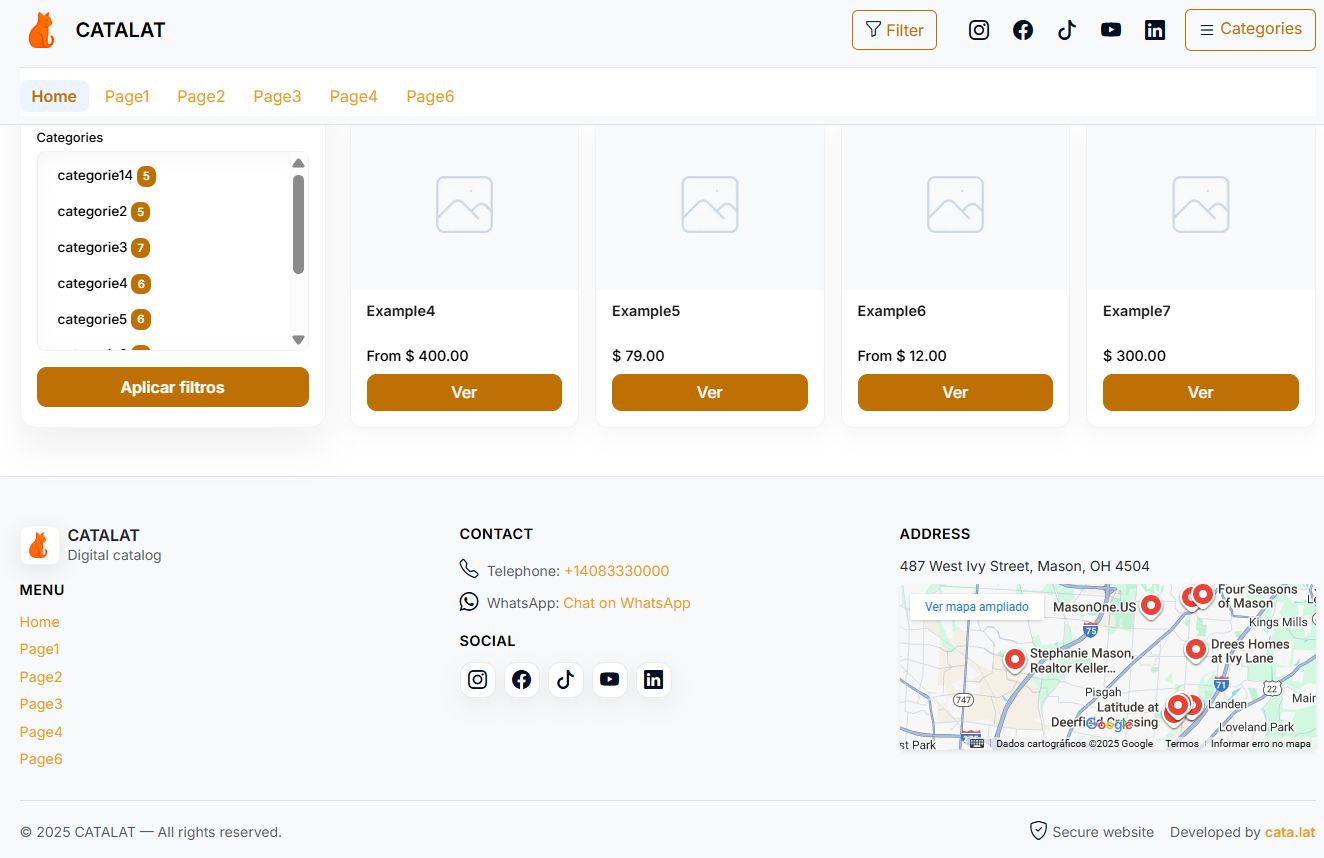This screenshot has width=1324, height=858.
Task: Select categorie5 filter option
Action: coord(92,320)
